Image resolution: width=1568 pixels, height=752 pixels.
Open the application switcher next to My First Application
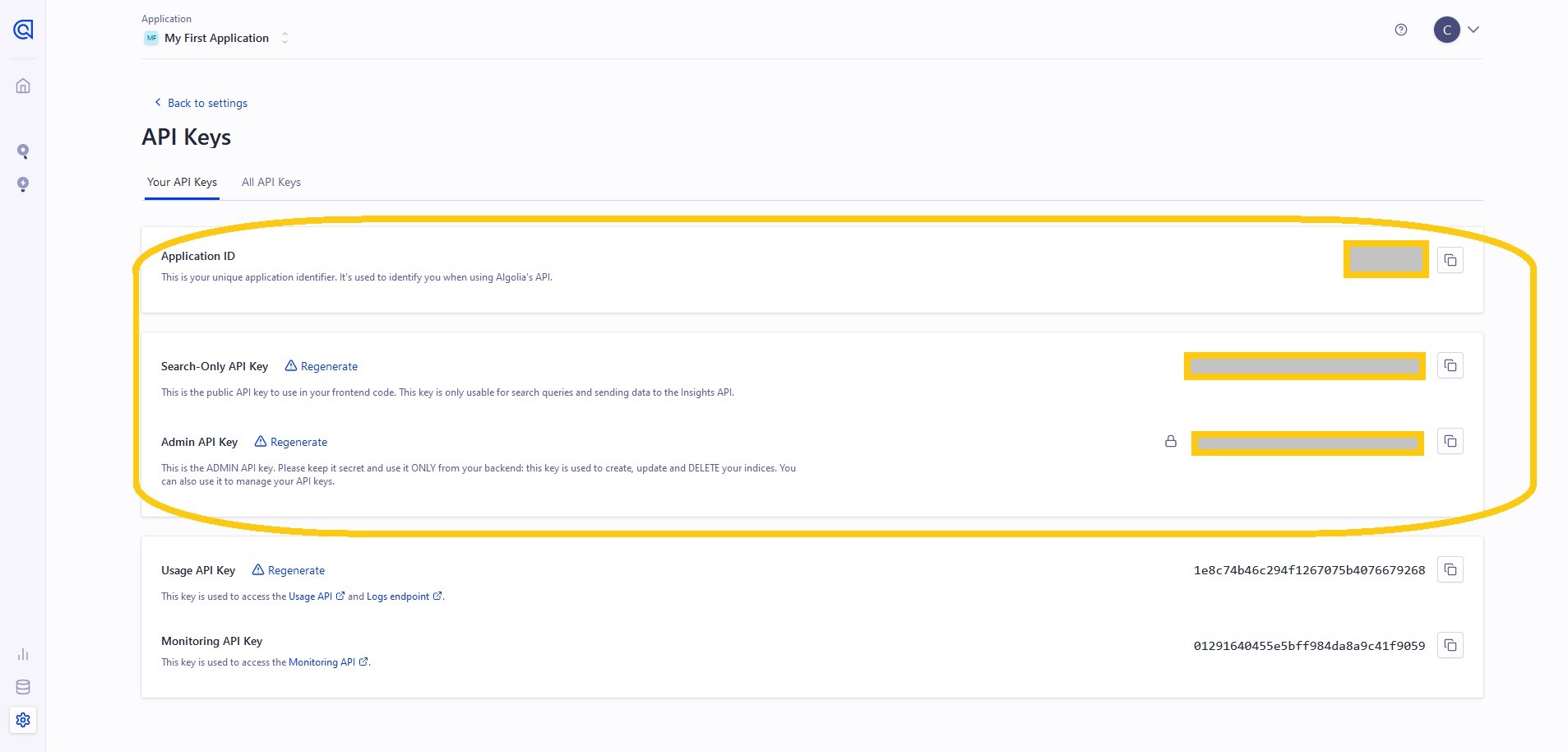284,37
